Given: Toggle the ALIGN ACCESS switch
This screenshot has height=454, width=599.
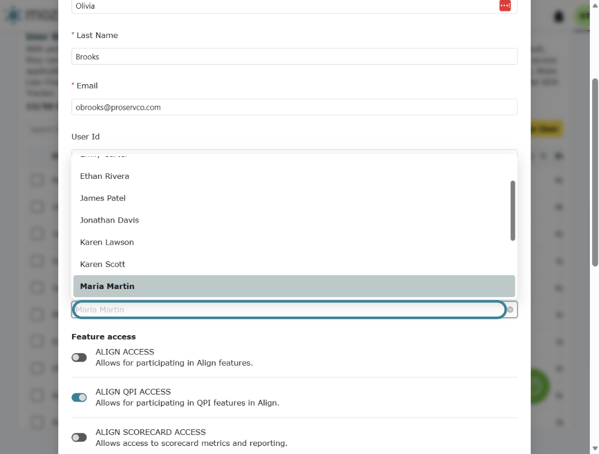Looking at the screenshot, I should pos(79,357).
